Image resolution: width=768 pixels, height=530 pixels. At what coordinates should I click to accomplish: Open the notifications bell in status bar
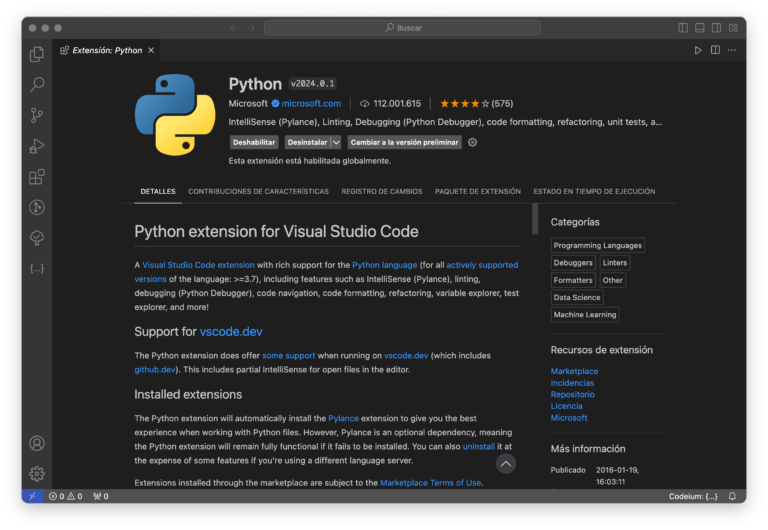click(x=732, y=496)
